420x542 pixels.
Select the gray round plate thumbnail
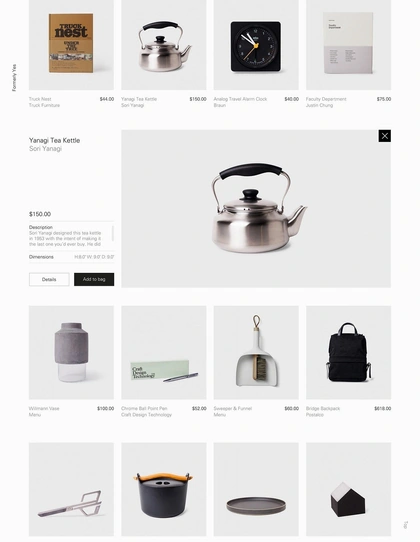click(x=256, y=489)
